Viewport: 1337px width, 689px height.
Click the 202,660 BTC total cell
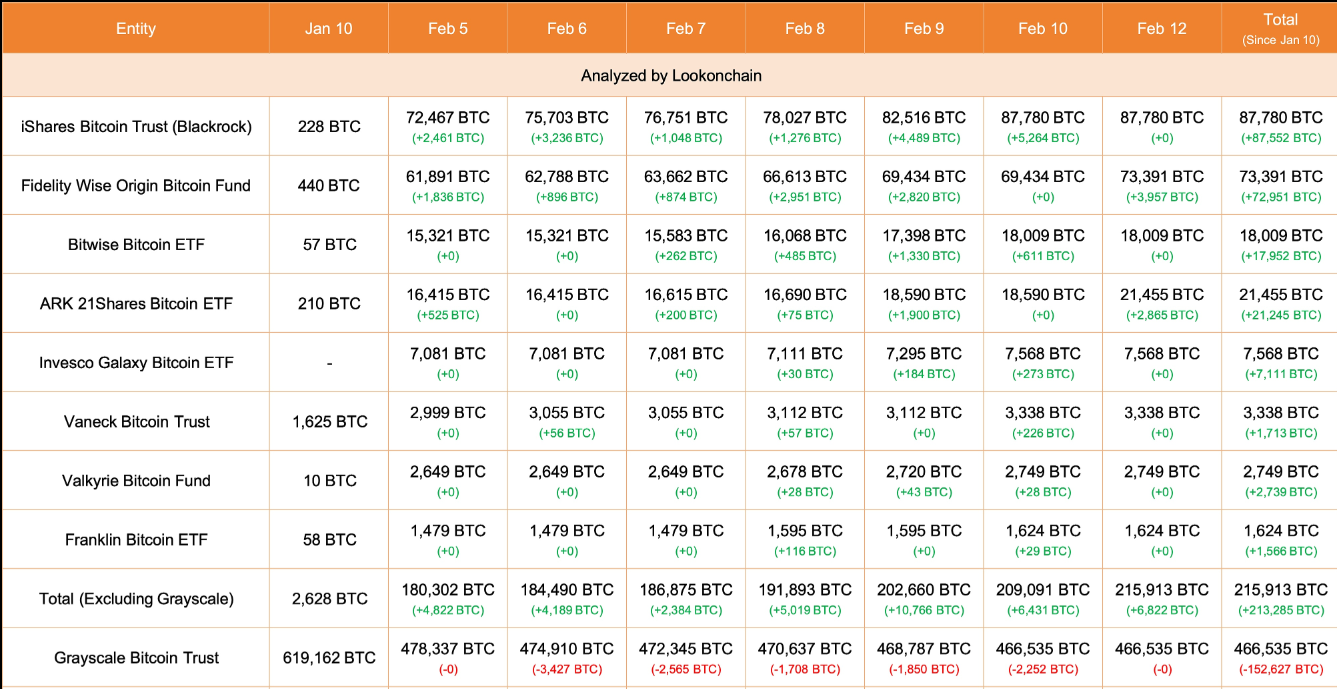pyautogui.click(x=925, y=590)
